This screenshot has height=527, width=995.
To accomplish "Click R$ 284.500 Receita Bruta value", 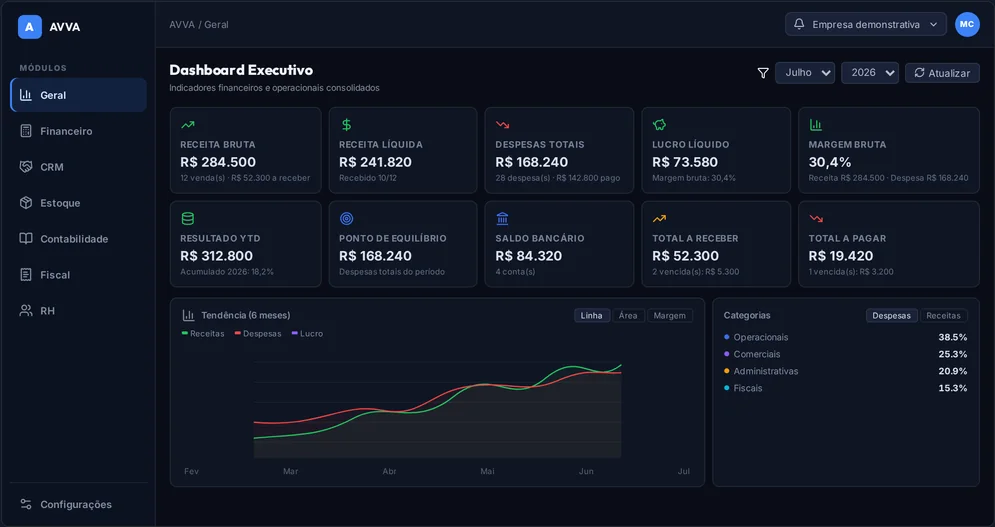I will point(218,162).
